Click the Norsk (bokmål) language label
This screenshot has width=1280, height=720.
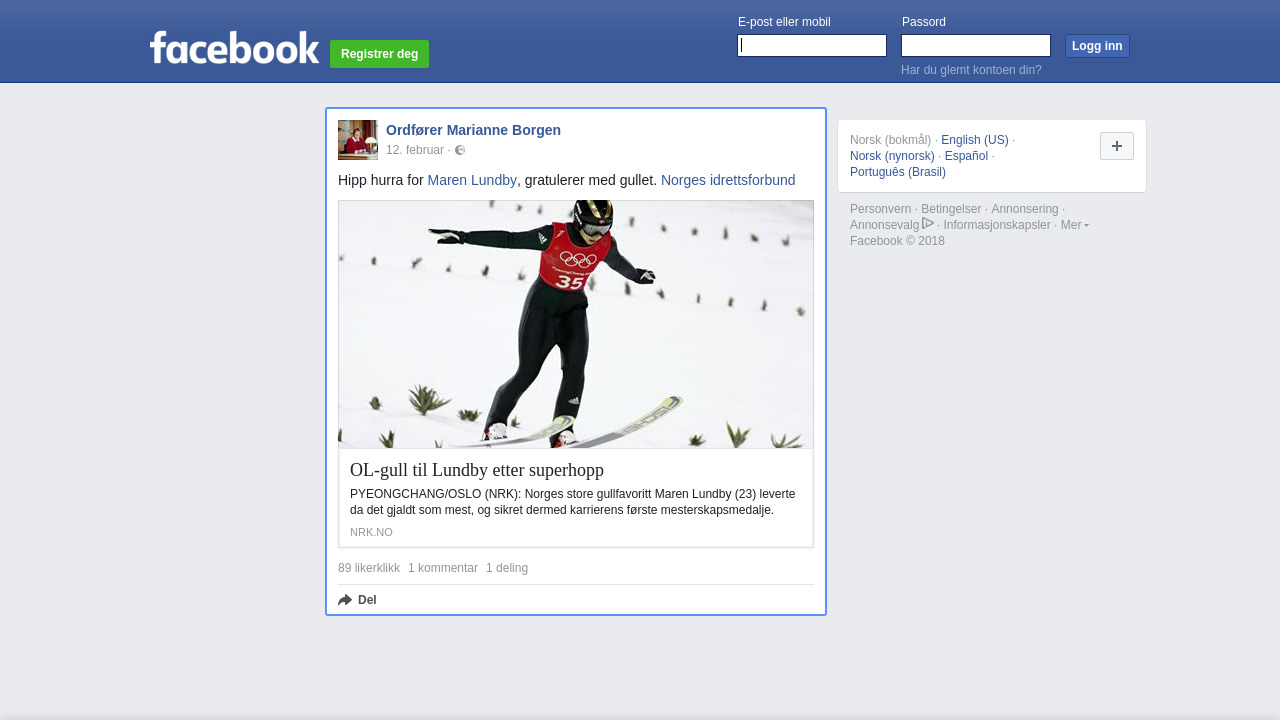pos(890,140)
